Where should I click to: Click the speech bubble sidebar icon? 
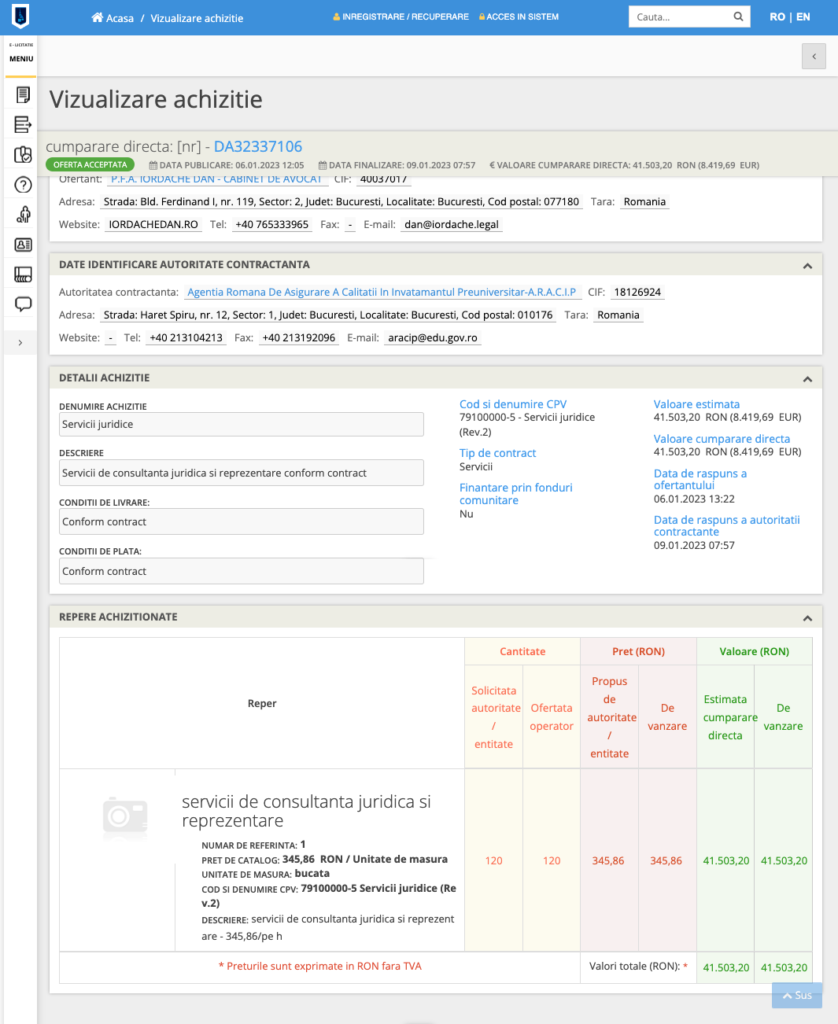click(x=23, y=304)
